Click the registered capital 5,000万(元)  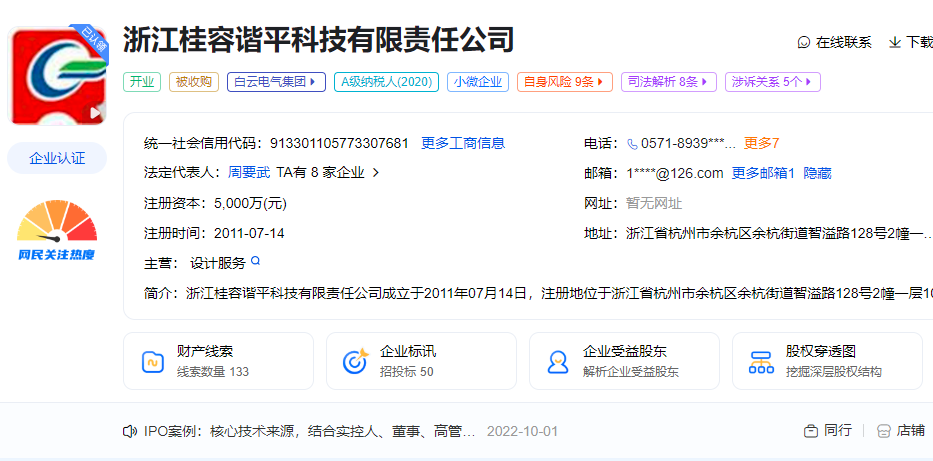251,203
